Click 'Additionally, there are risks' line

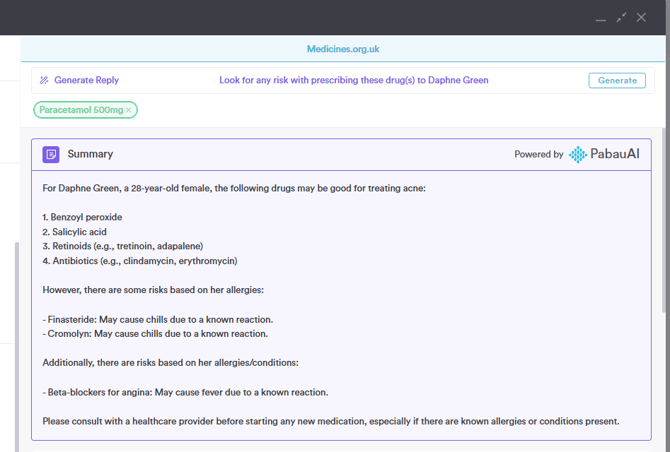coord(170,363)
